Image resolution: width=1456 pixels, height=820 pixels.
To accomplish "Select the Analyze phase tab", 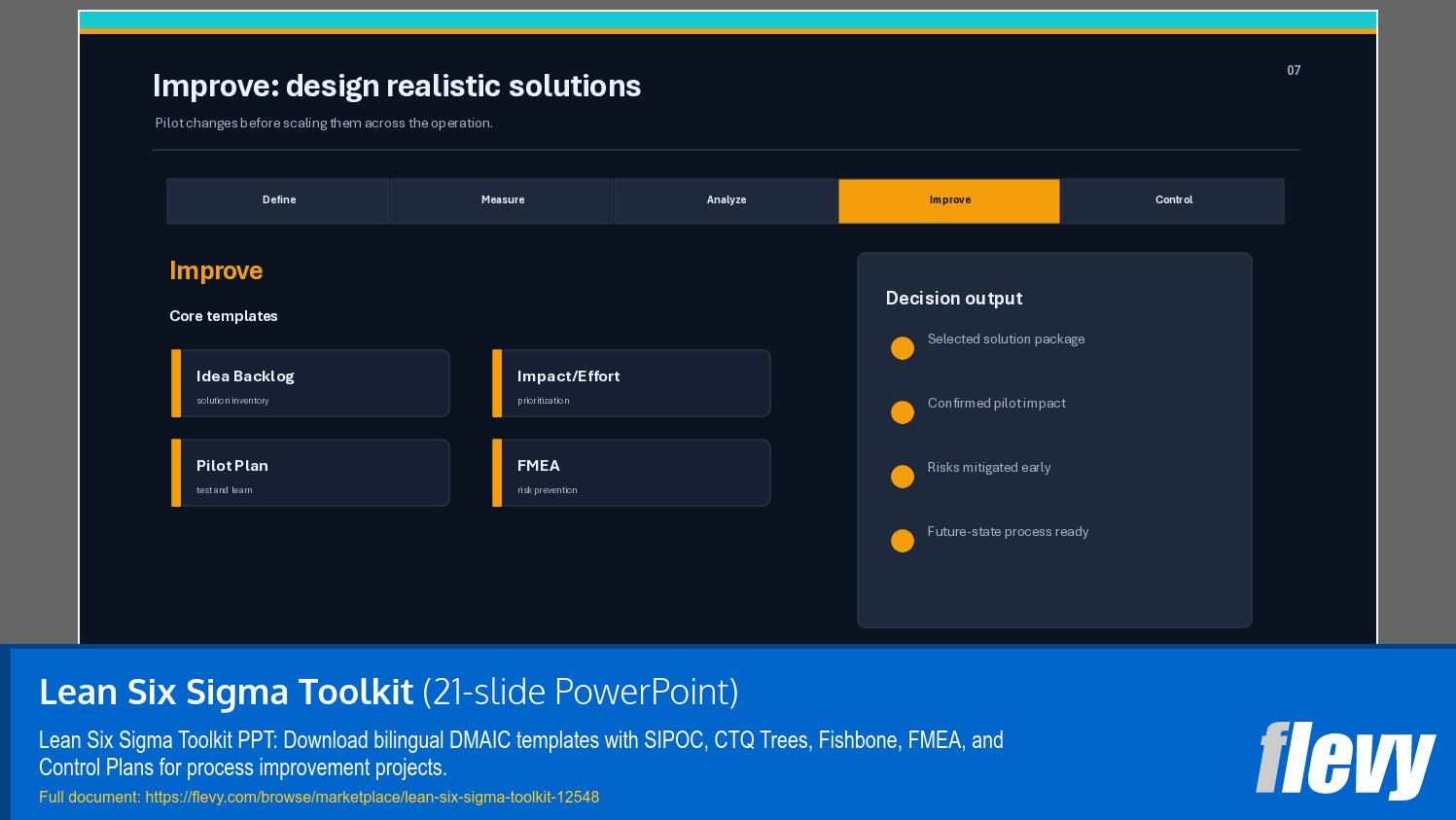I will point(726,200).
